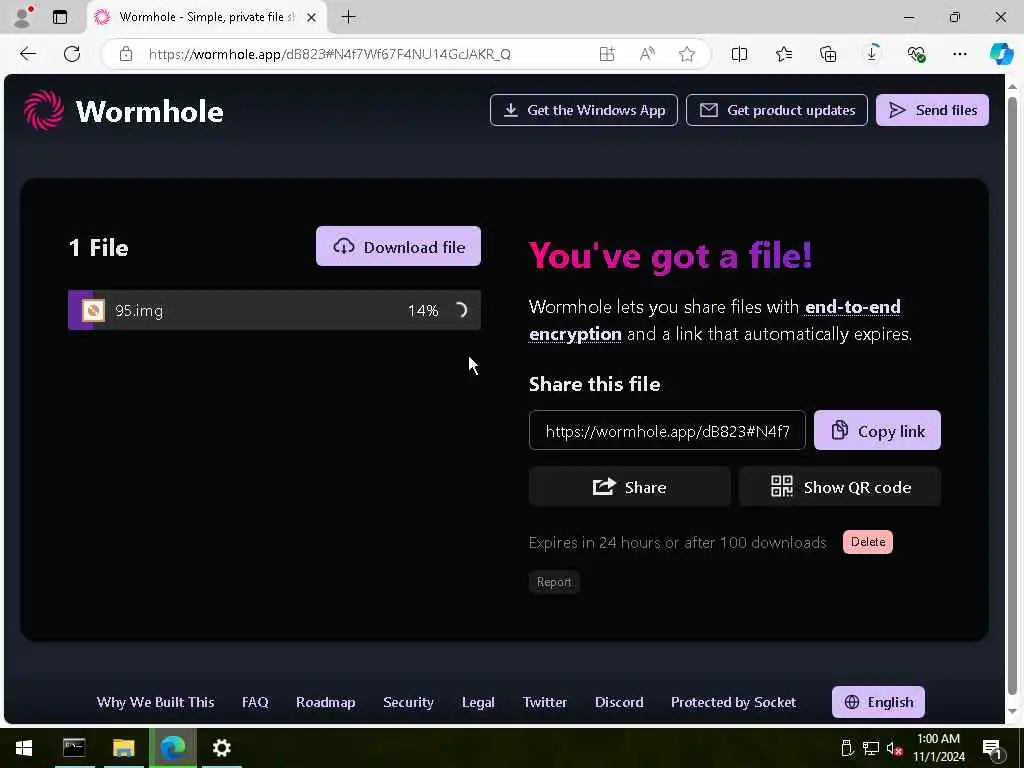Screen dimensions: 1024x768
Task: Focus the share link URL field
Action: click(x=667, y=430)
